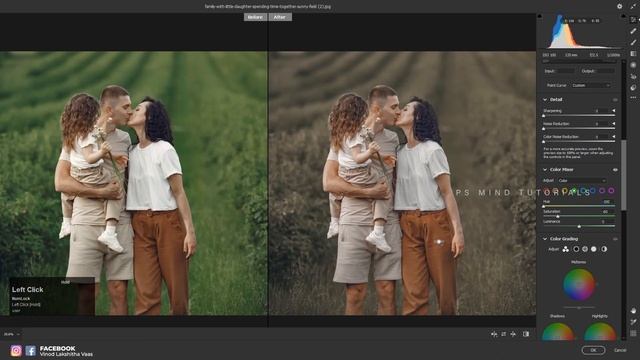Click the Hue slider track
Screen dimensions: 640x360
pos(579,206)
